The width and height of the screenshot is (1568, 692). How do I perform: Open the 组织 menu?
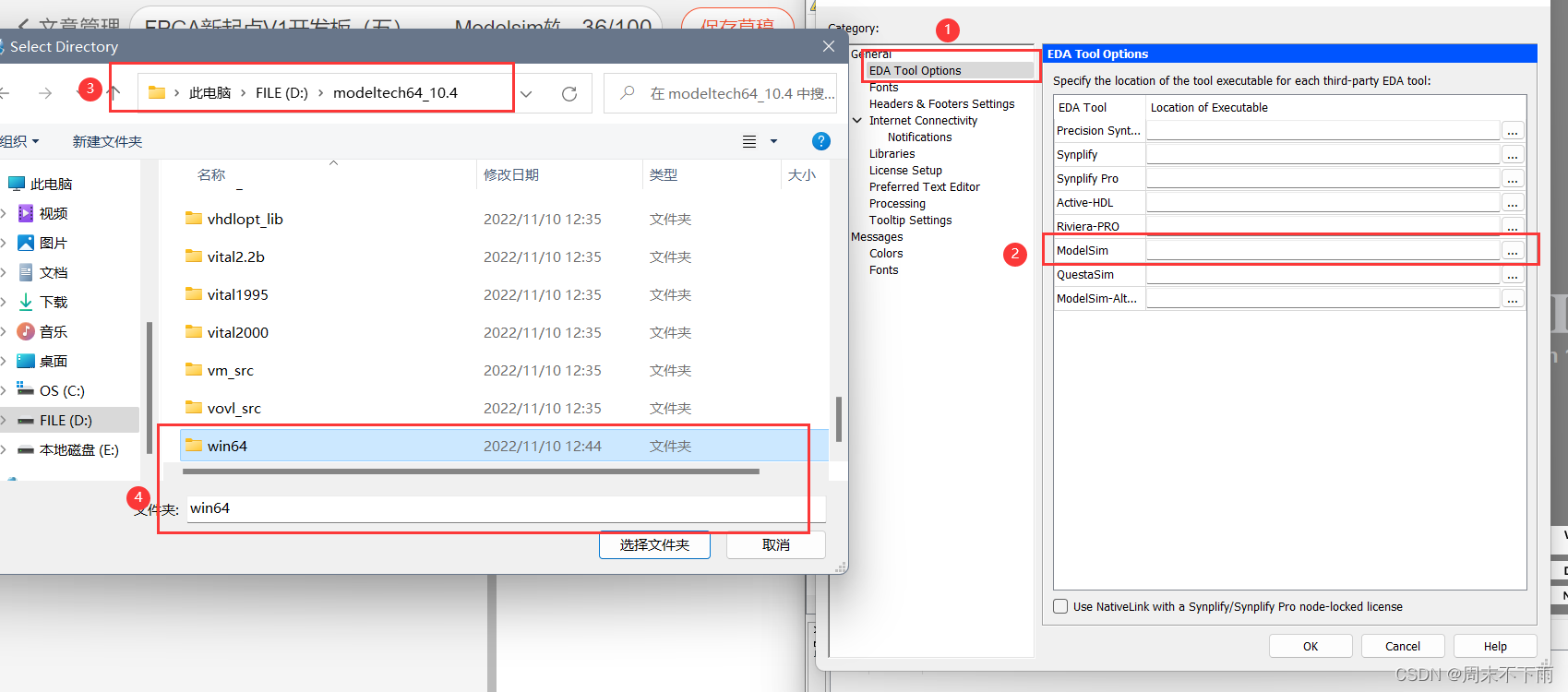[19, 141]
